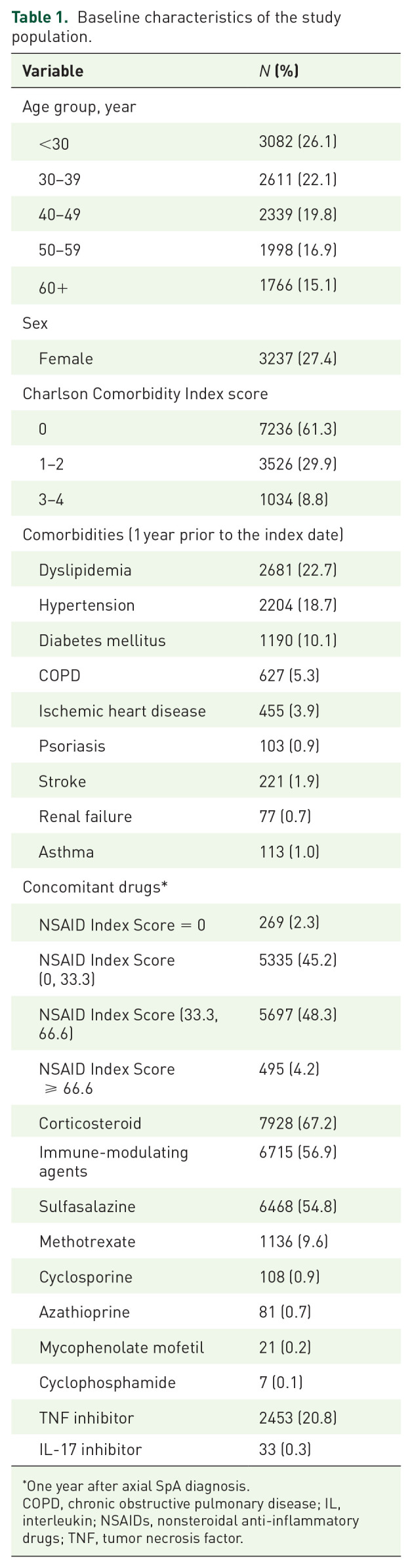Select the Female row label
This screenshot has width=412, height=1568.
coord(66,359)
